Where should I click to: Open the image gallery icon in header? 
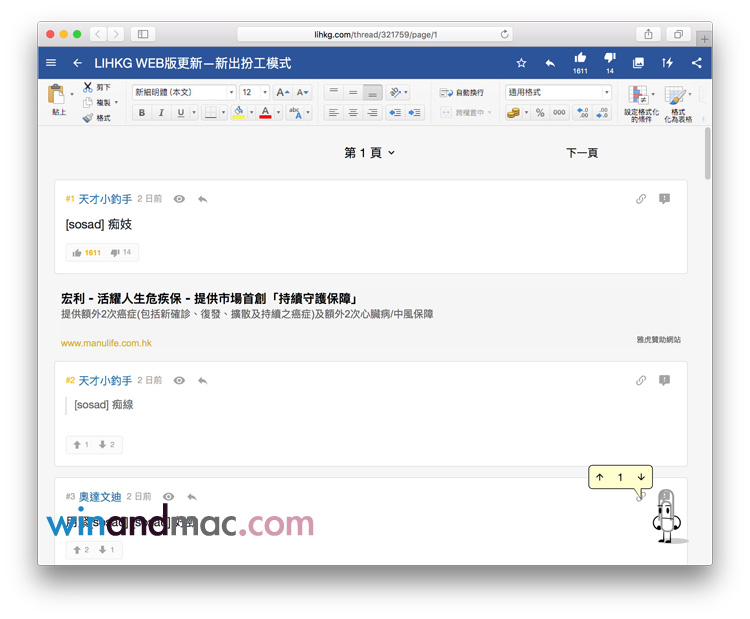(x=638, y=63)
